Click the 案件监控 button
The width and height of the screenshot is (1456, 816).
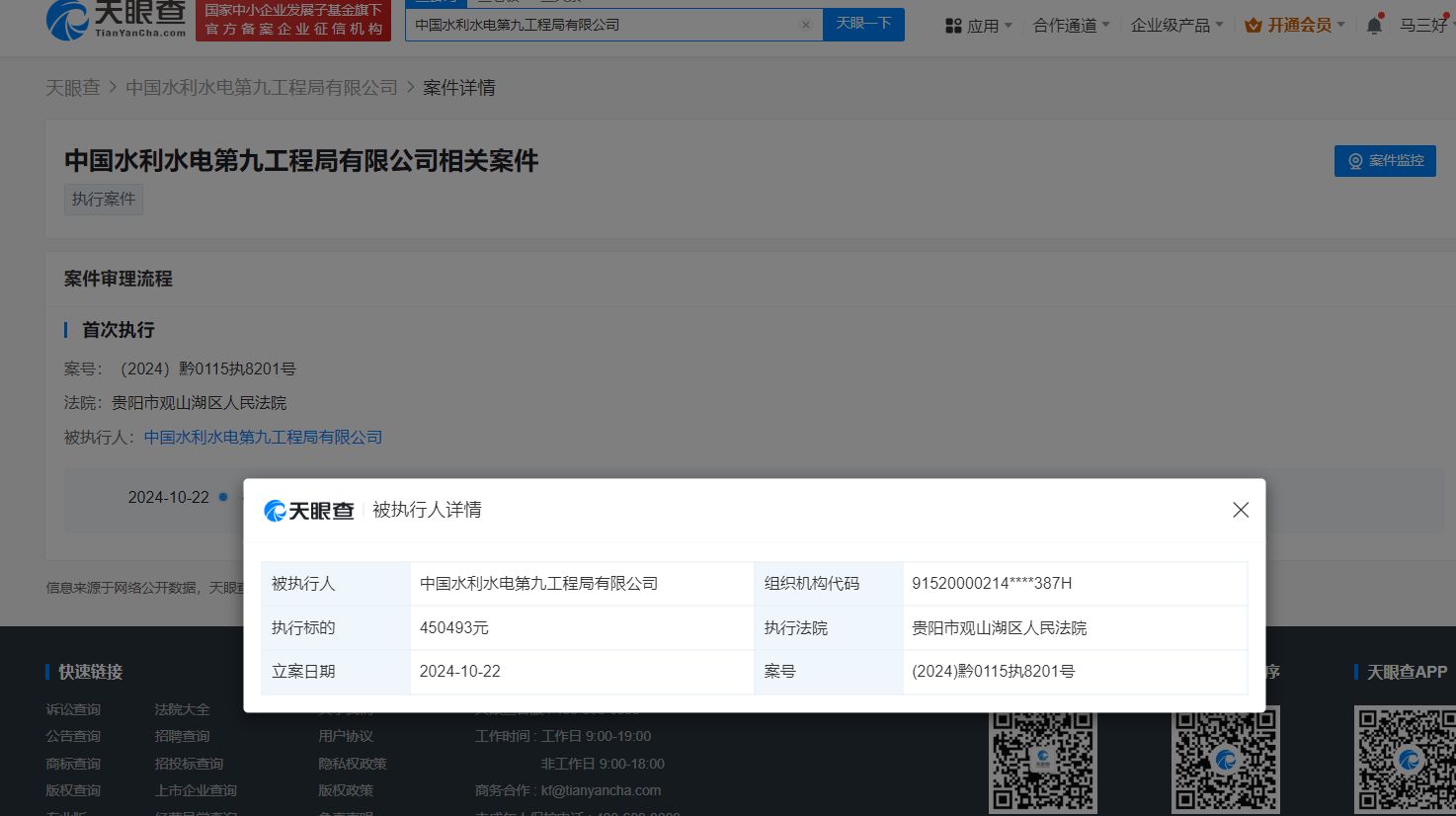(x=1385, y=161)
